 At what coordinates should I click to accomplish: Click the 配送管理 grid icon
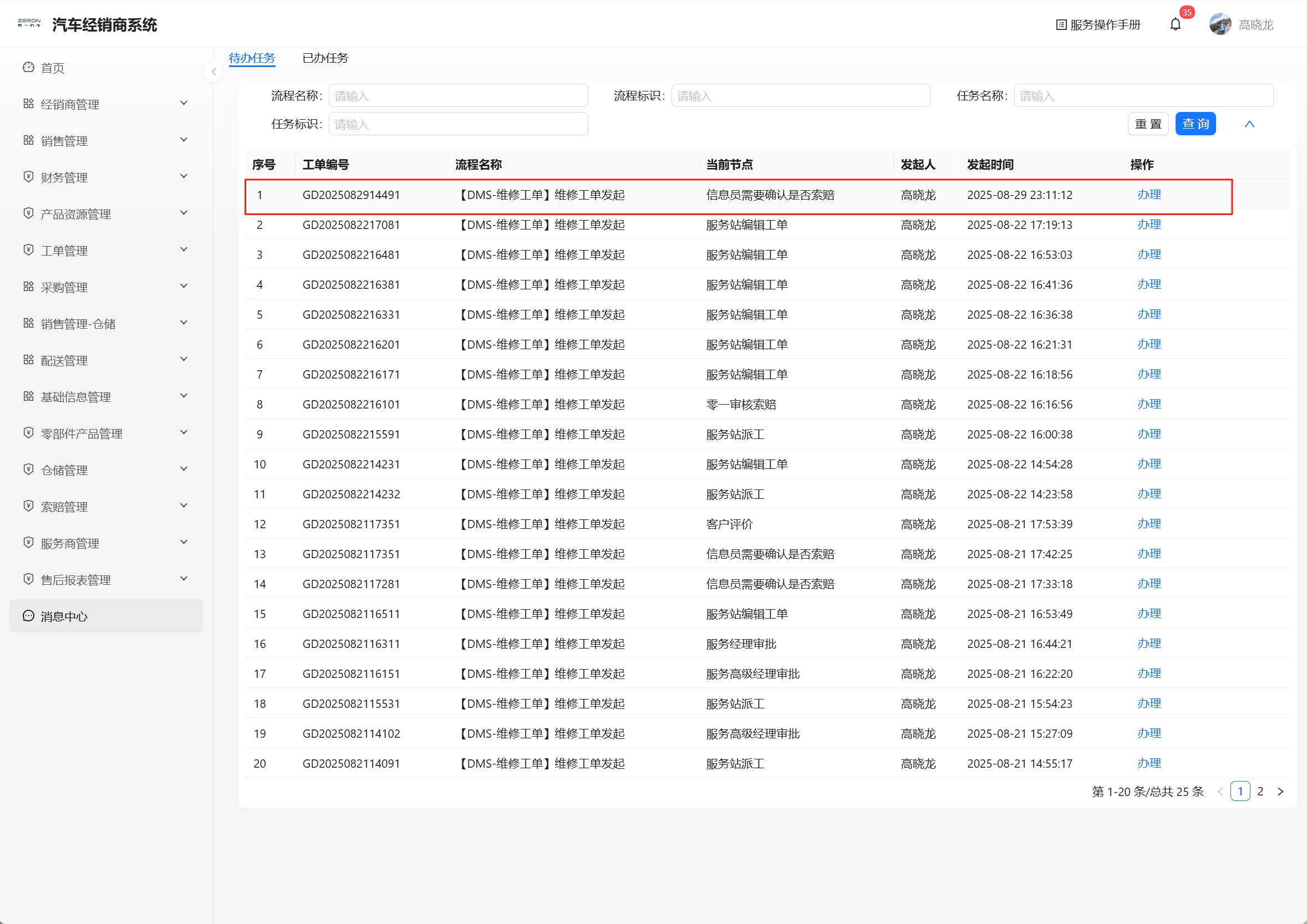[x=28, y=360]
